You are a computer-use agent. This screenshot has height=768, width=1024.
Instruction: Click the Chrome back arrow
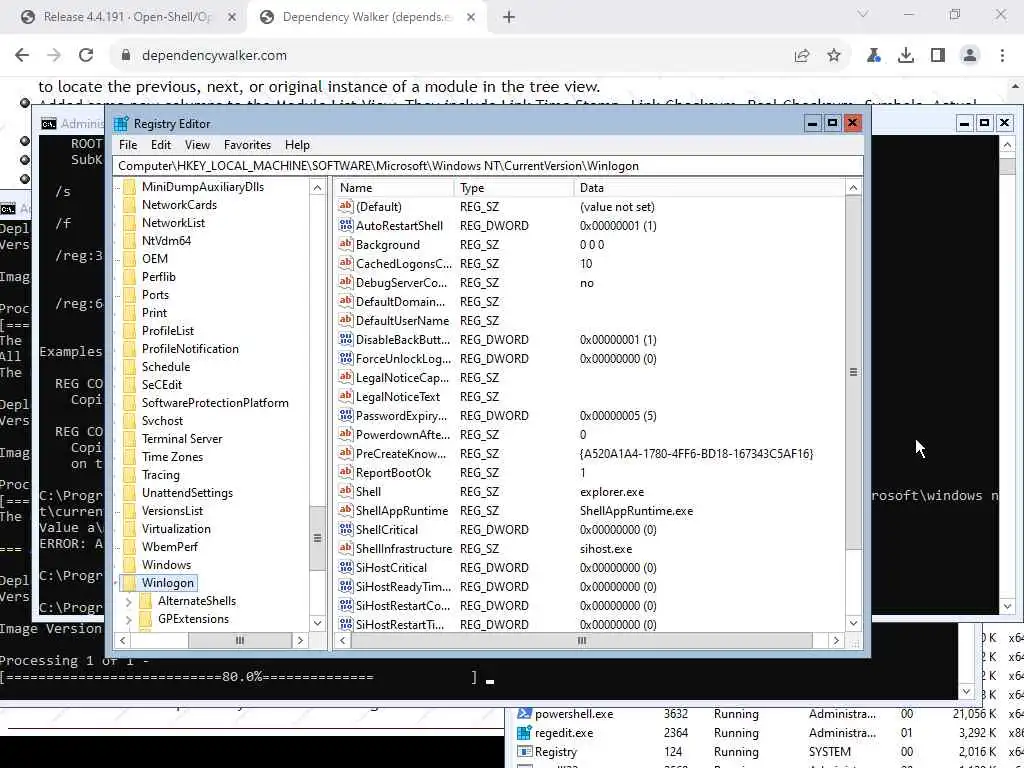22,56
